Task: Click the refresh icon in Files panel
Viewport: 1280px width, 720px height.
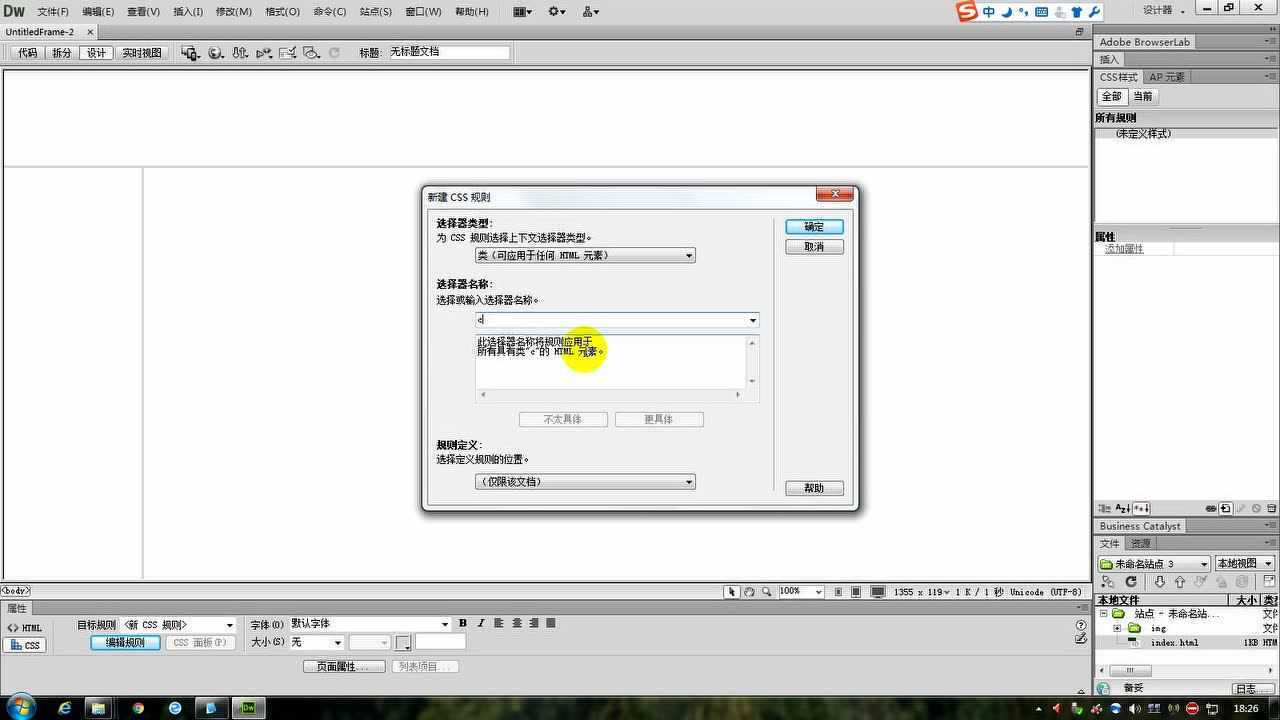Action: pyautogui.click(x=1131, y=582)
